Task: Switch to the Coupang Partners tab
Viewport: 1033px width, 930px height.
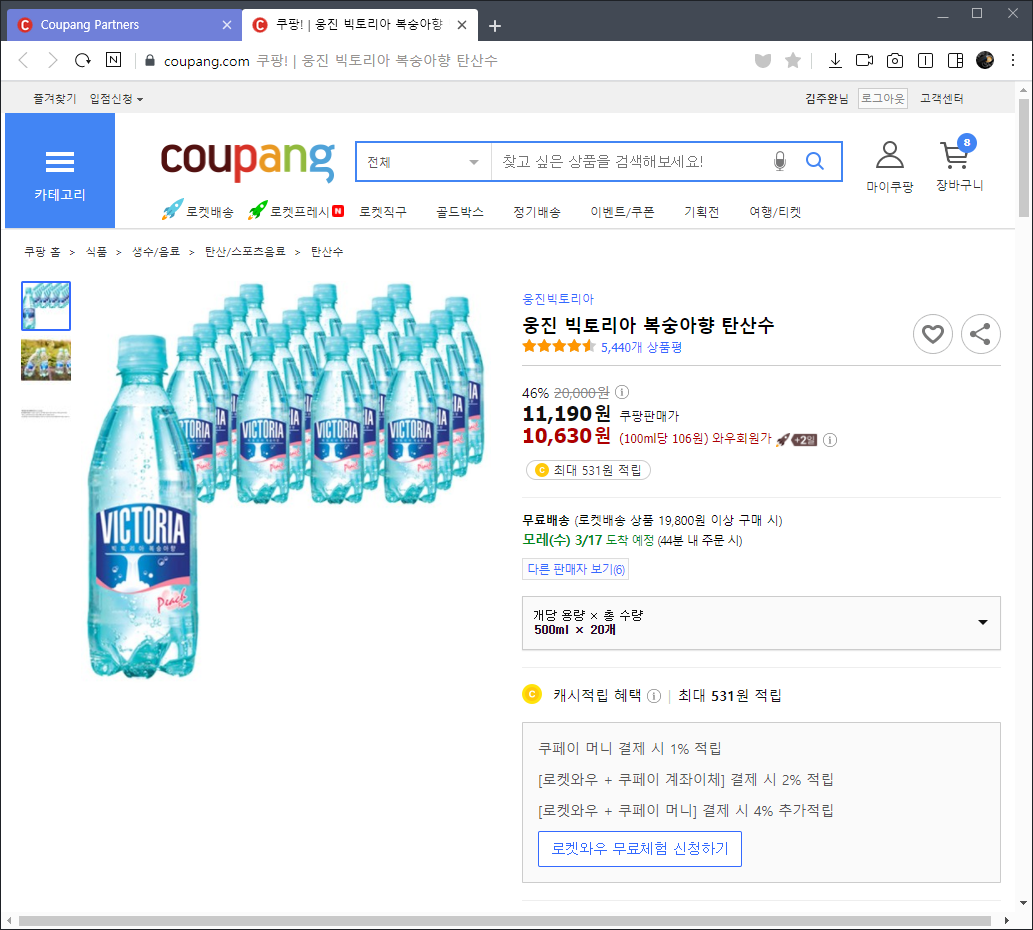Action: click(x=124, y=25)
